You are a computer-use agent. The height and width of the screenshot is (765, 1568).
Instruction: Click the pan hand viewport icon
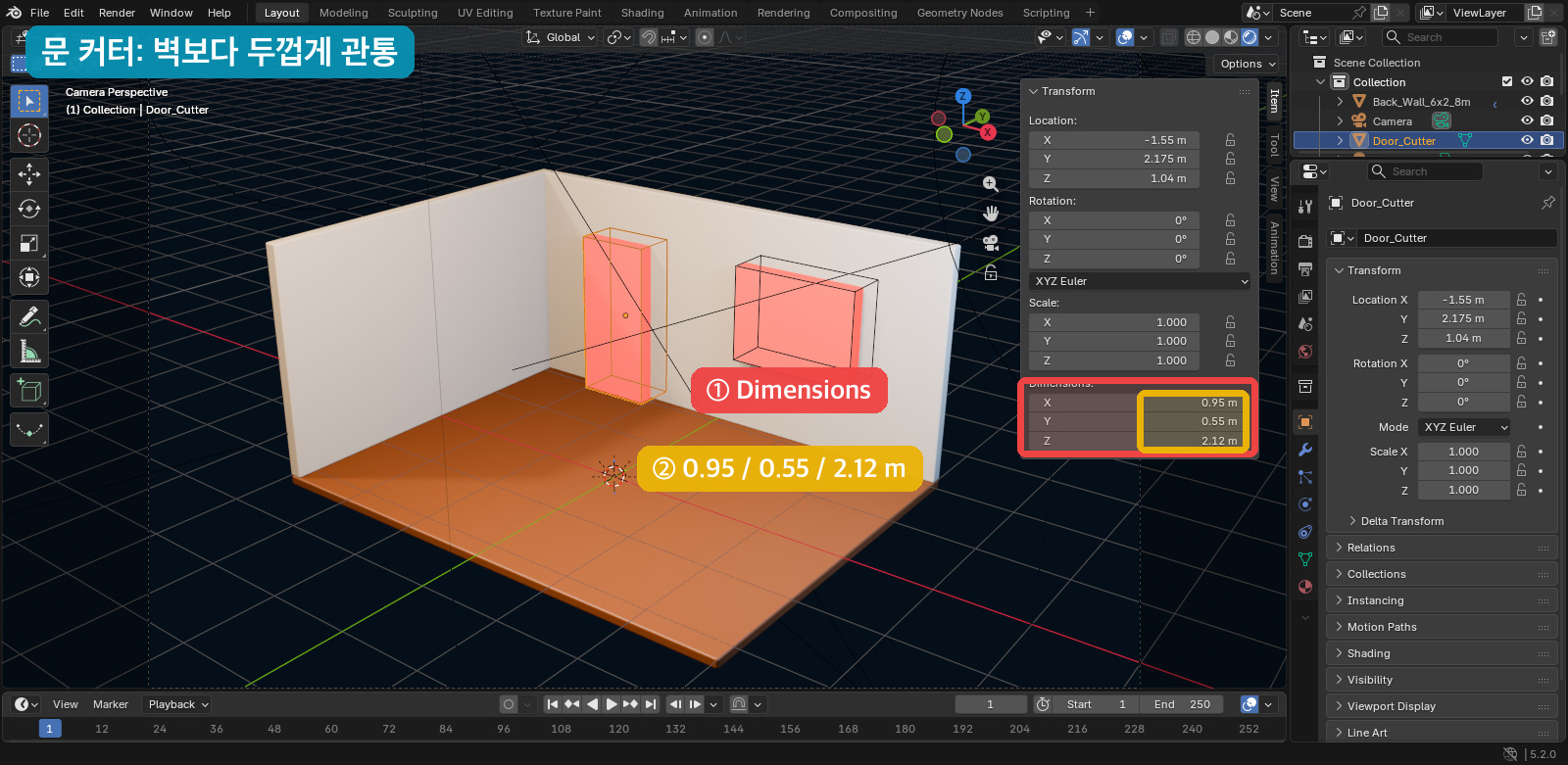tap(991, 214)
